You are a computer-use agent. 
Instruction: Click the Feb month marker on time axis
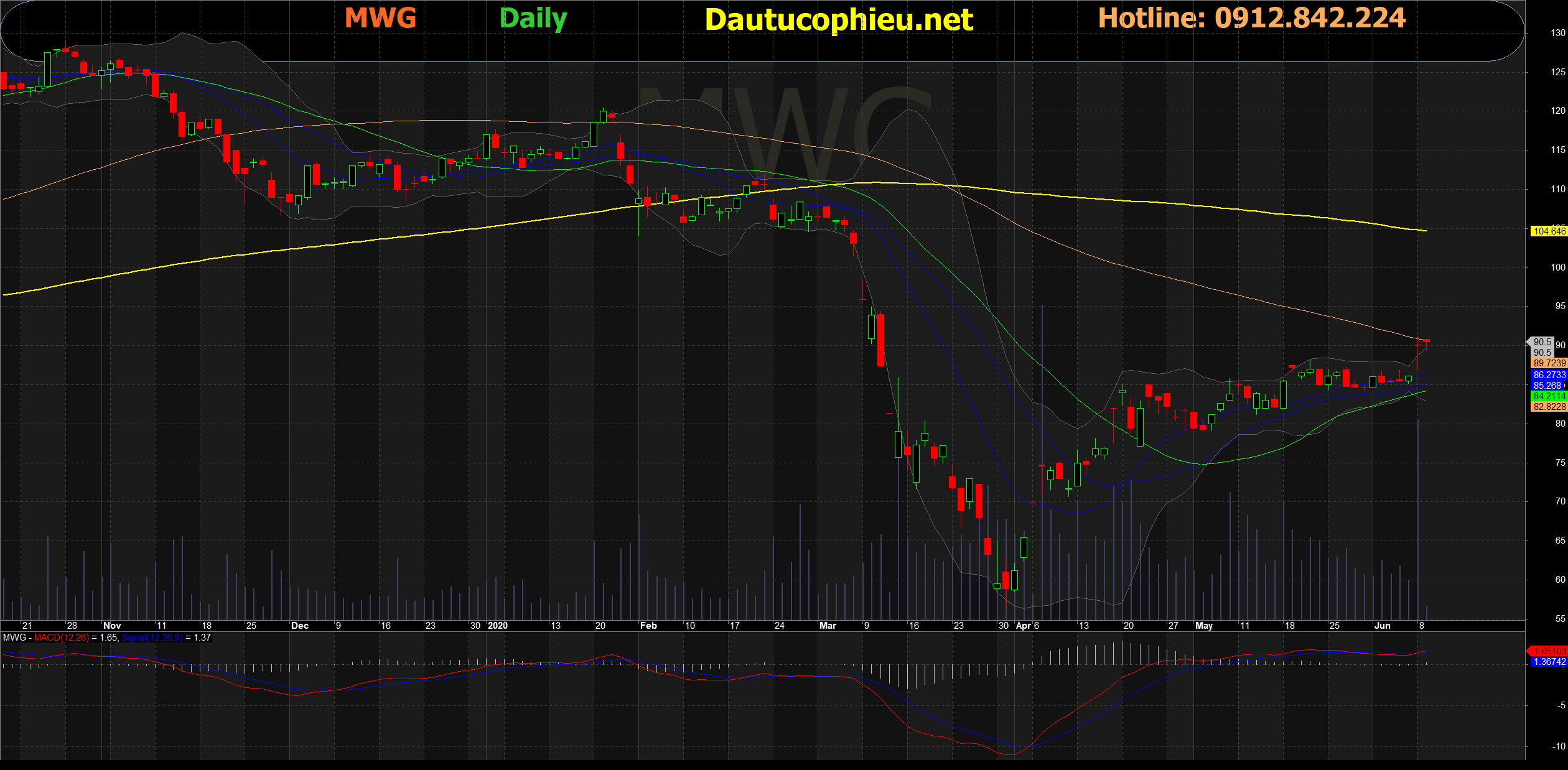(x=648, y=626)
